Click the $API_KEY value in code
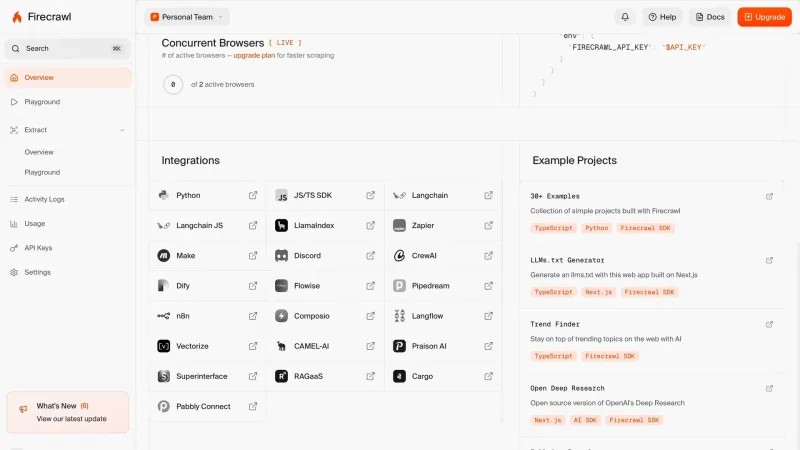The height and width of the screenshot is (450, 800). tap(683, 47)
